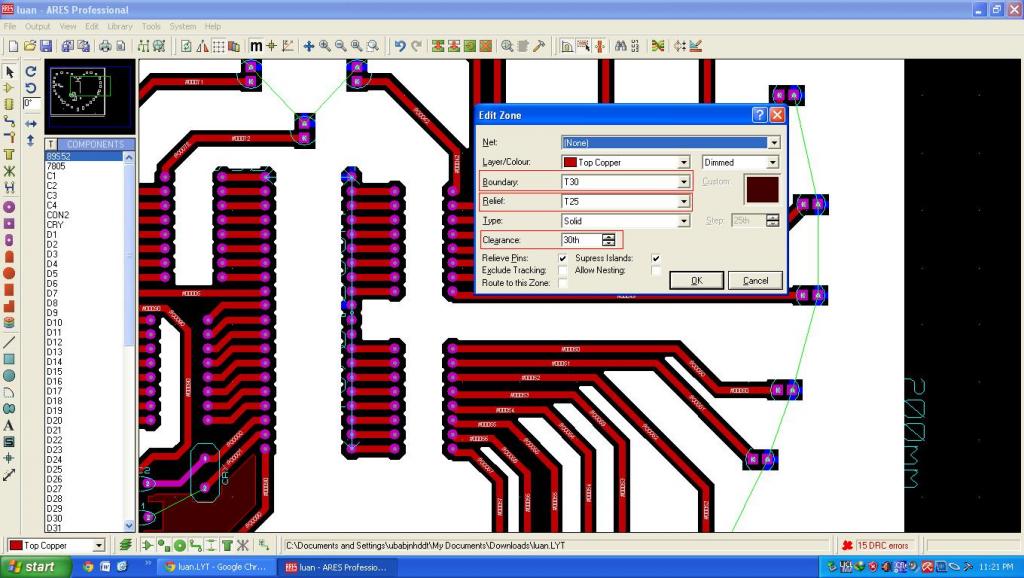Click the 15 DRC errors indicator
The image size is (1024, 578).
pyautogui.click(x=875, y=545)
